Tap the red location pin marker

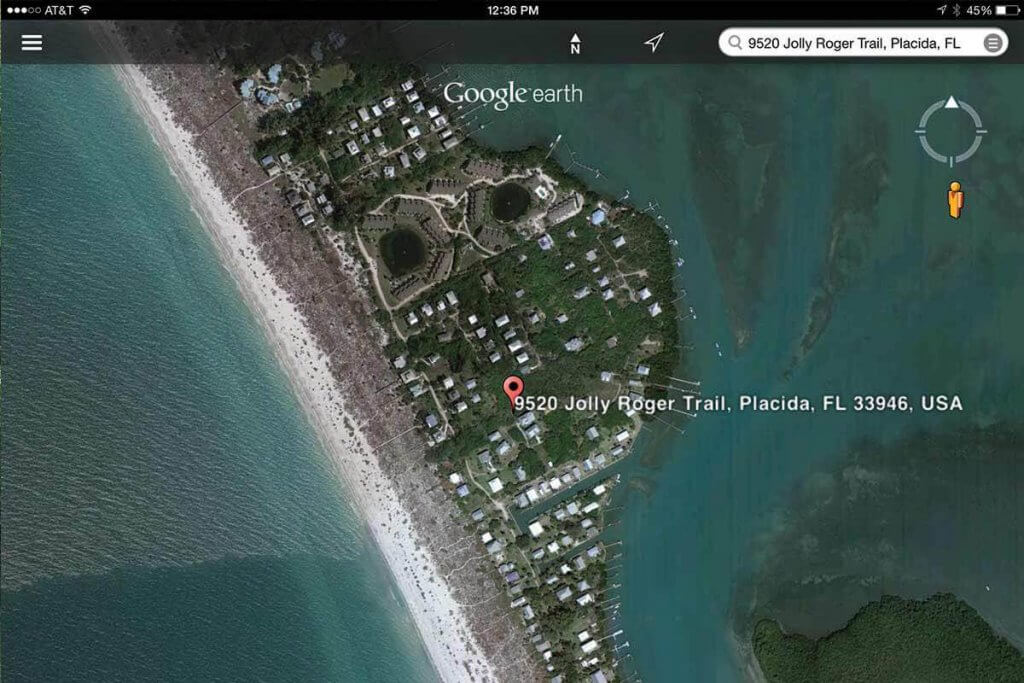[513, 392]
